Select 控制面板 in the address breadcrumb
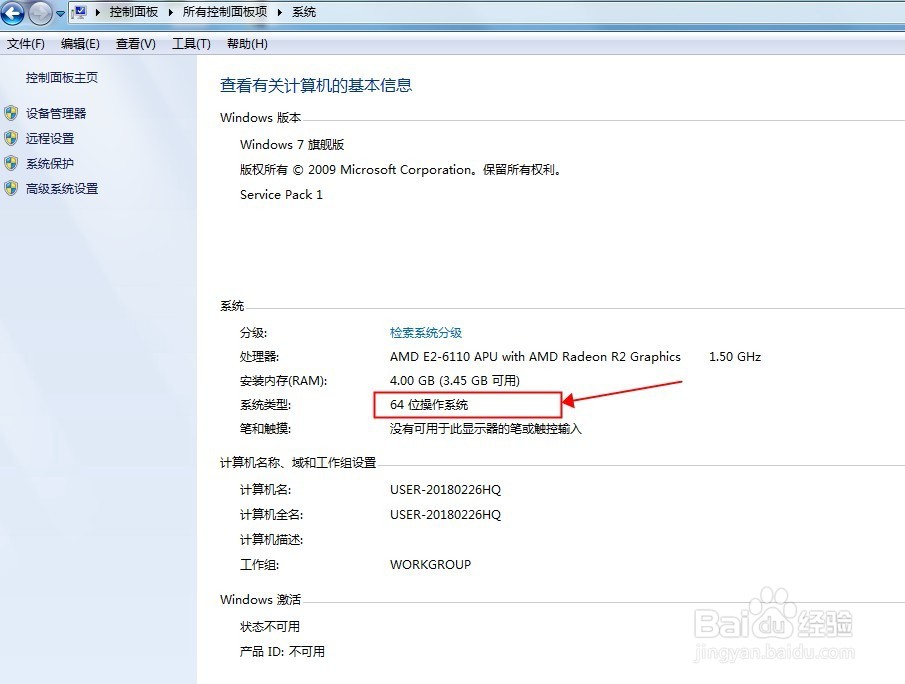This screenshot has width=905, height=684. [134, 12]
